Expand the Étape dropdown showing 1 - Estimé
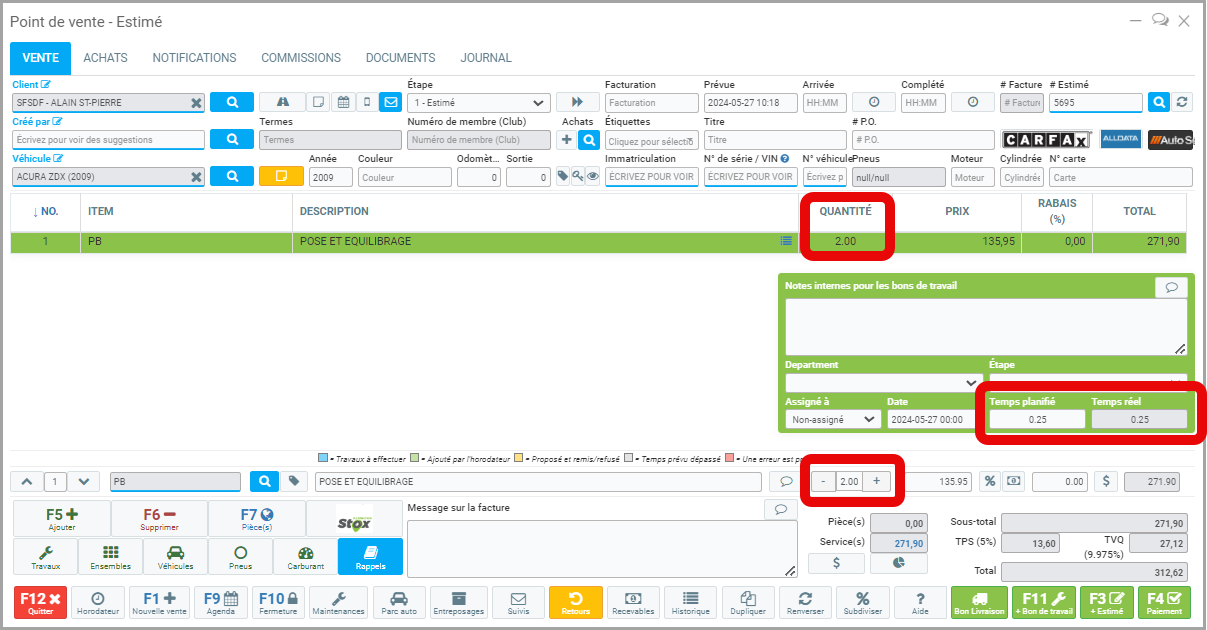This screenshot has height=630, width=1207. point(479,102)
